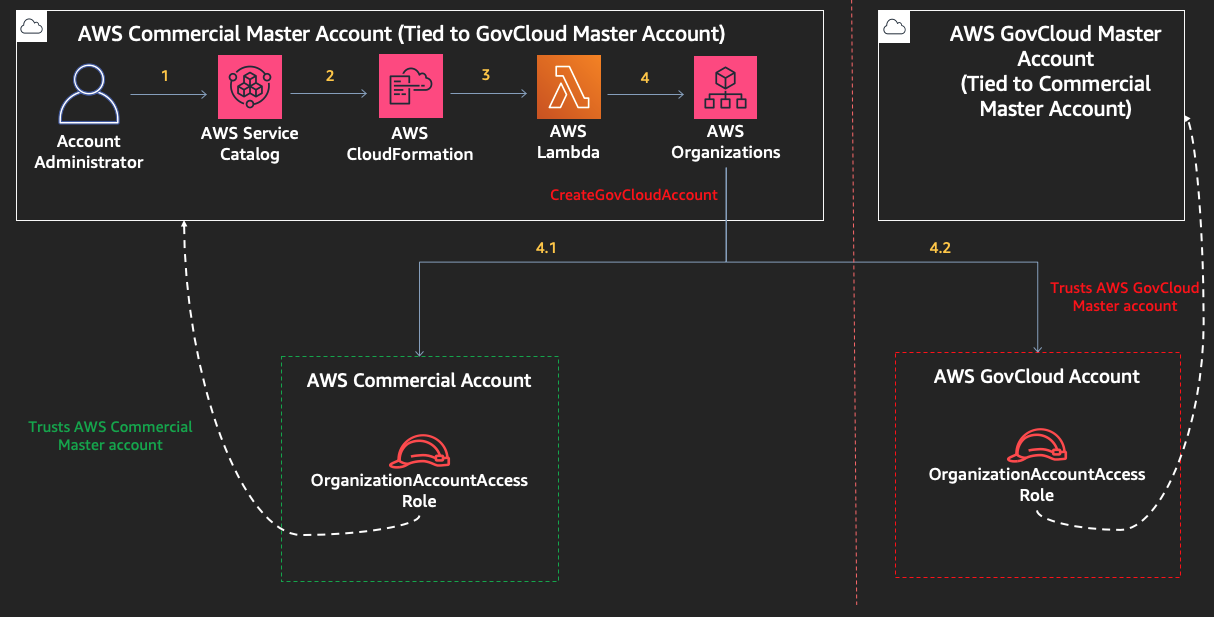Image resolution: width=1214 pixels, height=617 pixels.
Task: Click the red "Trusts AWS GovCloud Master account" text
Action: point(1125,297)
